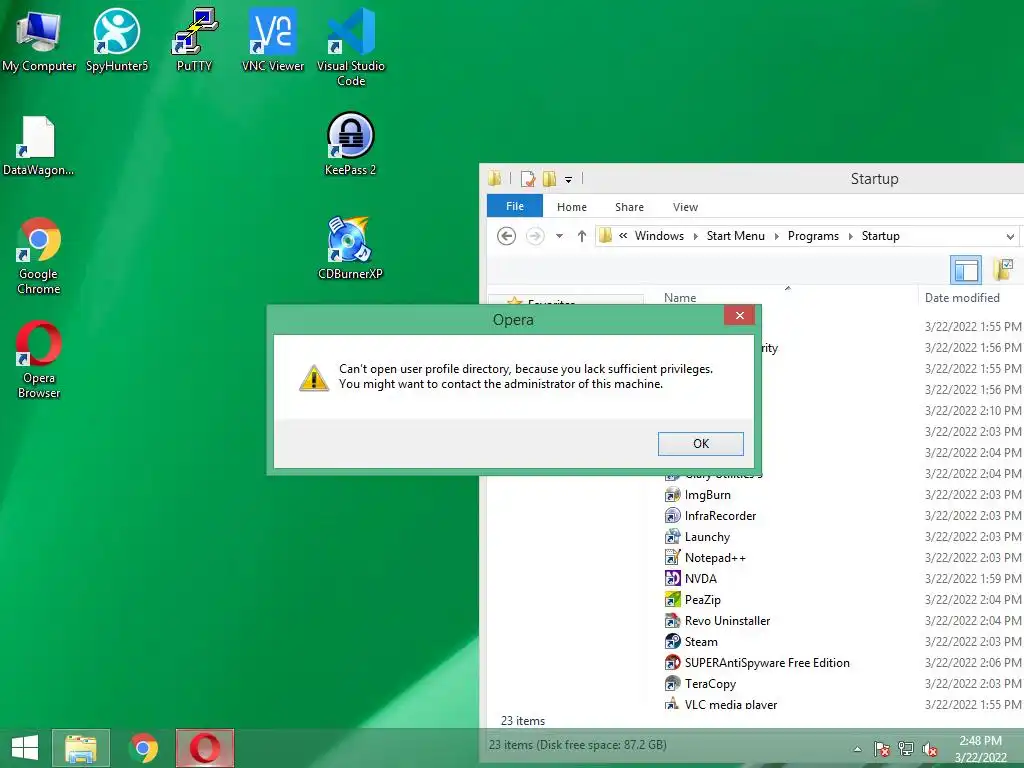Viewport: 1024px width, 768px height.
Task: Open the Home ribbon tab
Action: coord(571,207)
